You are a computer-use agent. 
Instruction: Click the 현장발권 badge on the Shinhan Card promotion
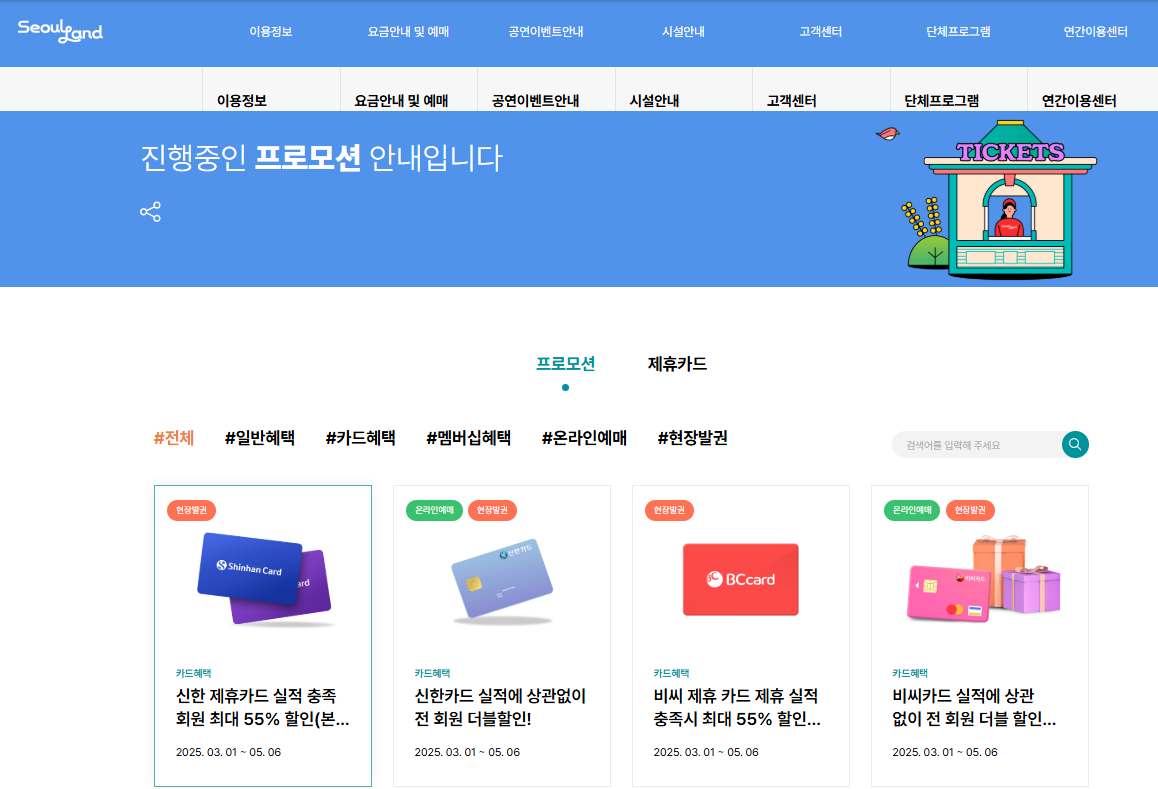(191, 510)
